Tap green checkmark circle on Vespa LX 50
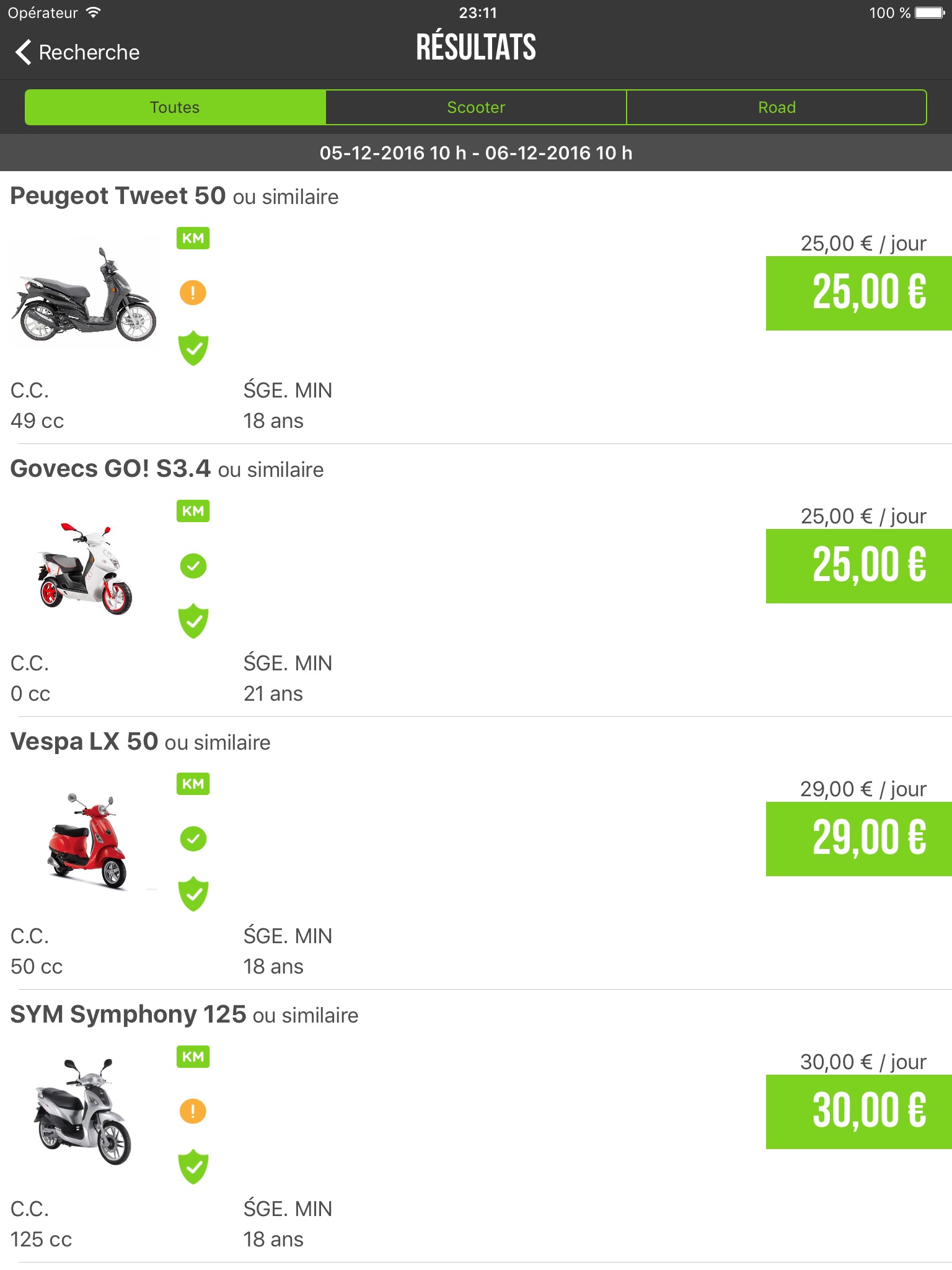The height and width of the screenshot is (1270, 952). tap(193, 838)
